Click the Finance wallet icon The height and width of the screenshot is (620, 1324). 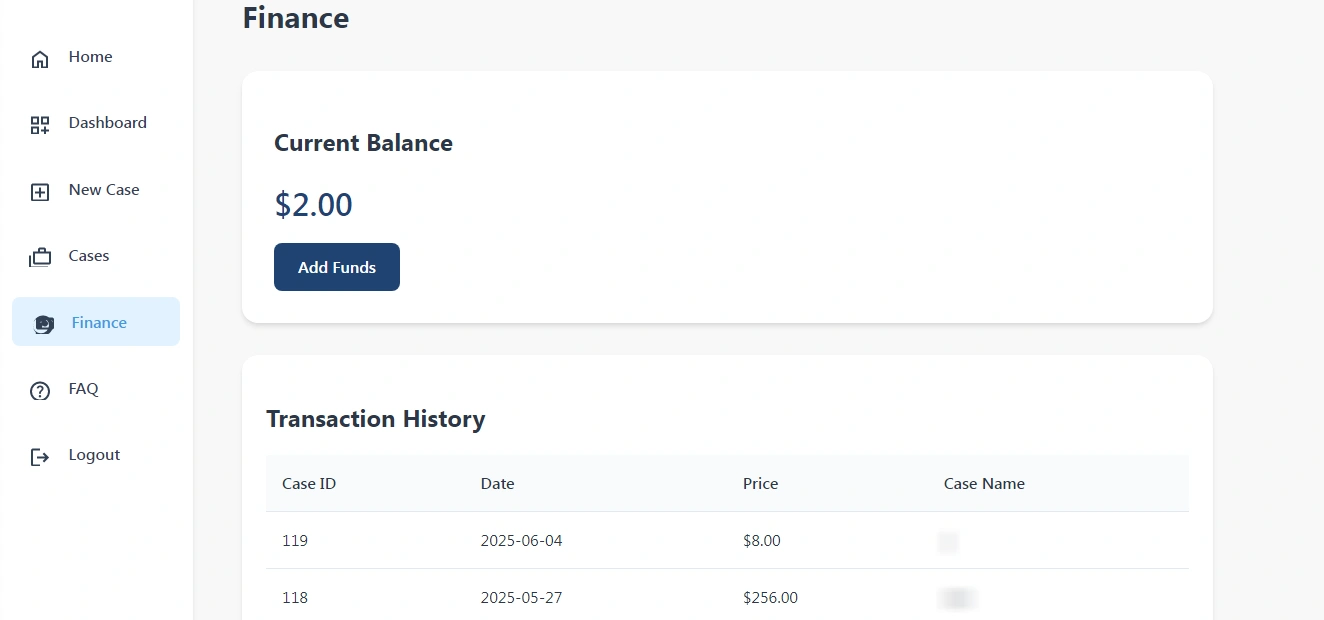(x=43, y=324)
